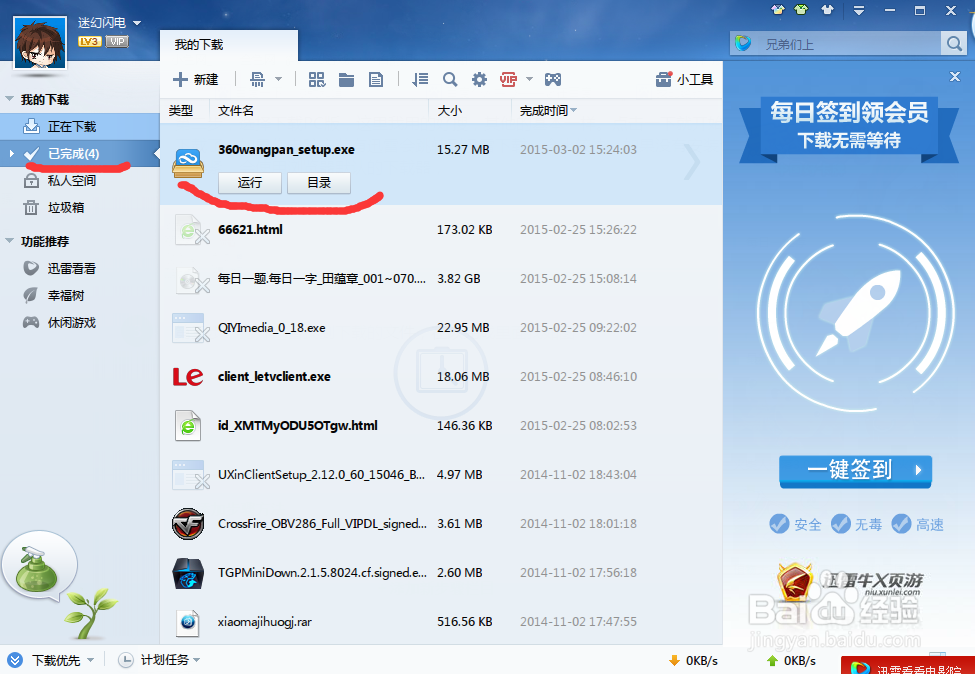Screen dimensions: 975x674
Task: Select the 每日一题.每日一字_田蕴章 file row
Action: point(441,279)
